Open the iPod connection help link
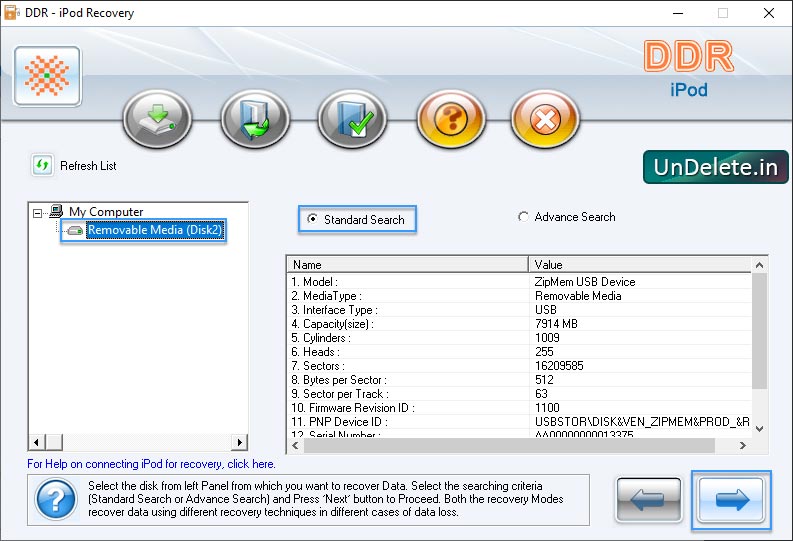793x541 pixels. point(151,464)
